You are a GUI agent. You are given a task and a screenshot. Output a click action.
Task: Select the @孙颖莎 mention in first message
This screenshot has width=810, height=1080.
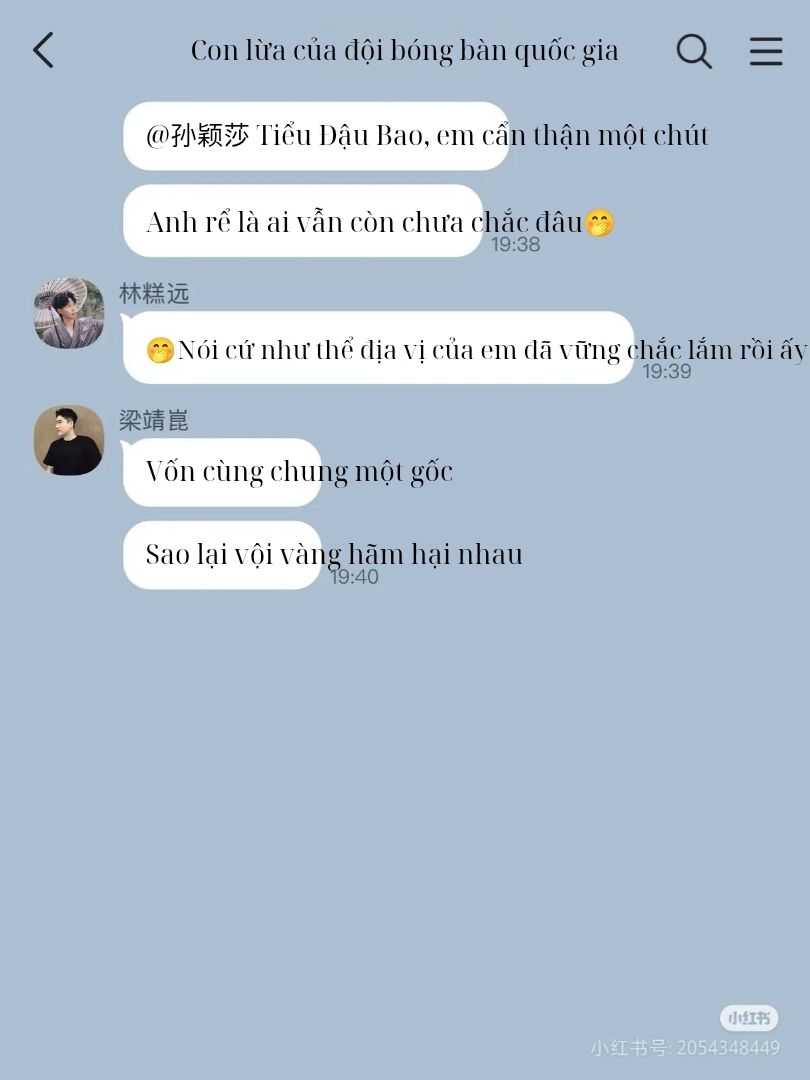coord(197,135)
